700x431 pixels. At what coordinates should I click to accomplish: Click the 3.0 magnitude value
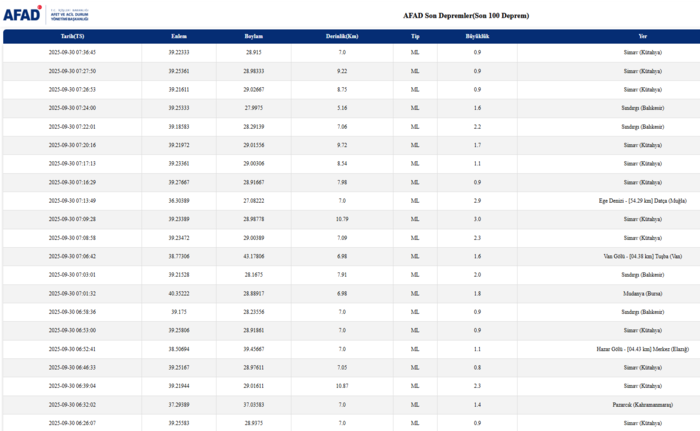[477, 218]
